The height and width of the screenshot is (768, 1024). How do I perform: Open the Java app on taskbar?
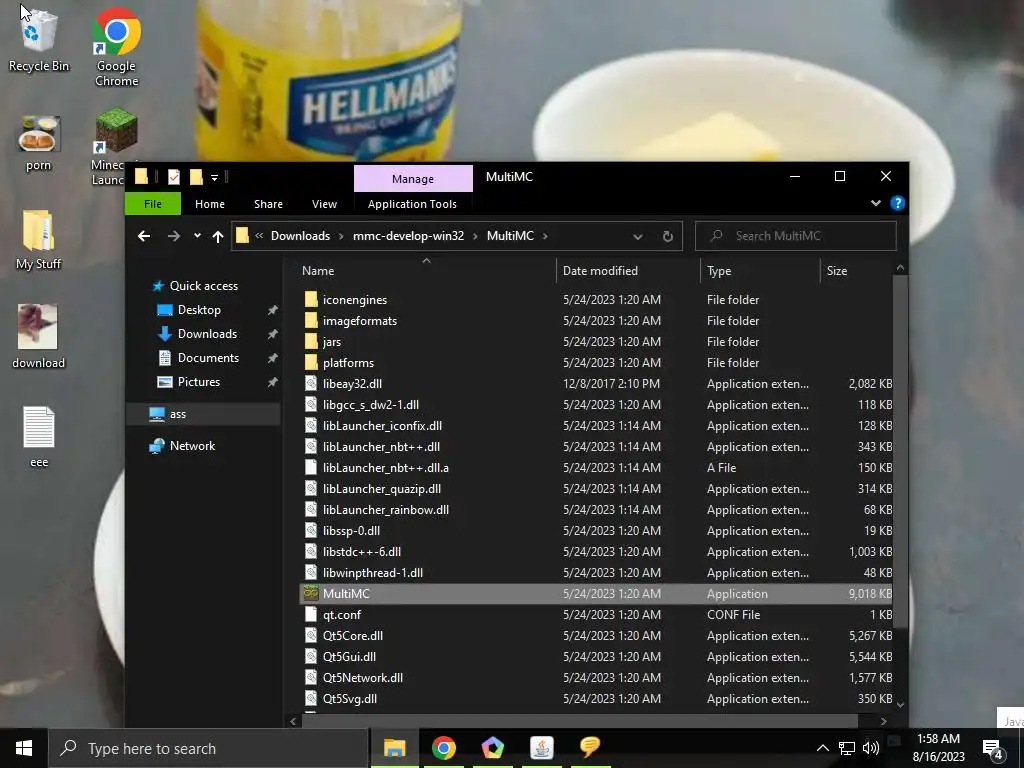[x=541, y=748]
